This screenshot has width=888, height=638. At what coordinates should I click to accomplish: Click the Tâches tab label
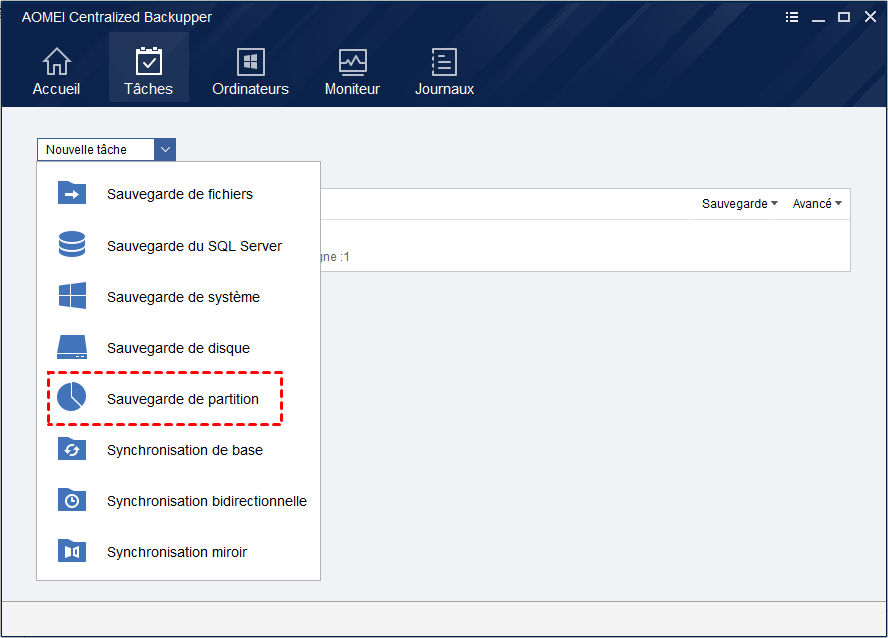pyautogui.click(x=148, y=89)
